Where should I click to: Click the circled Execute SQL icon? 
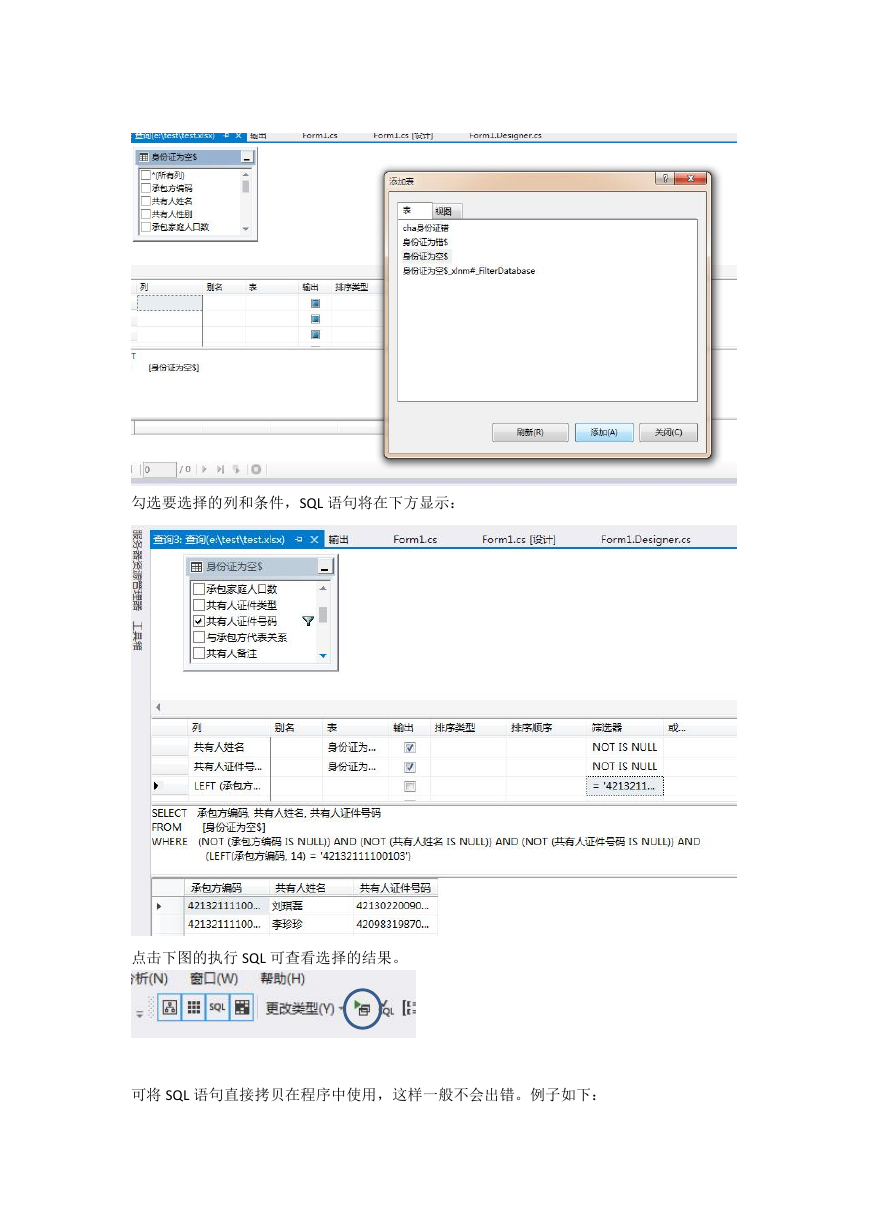[x=363, y=1009]
